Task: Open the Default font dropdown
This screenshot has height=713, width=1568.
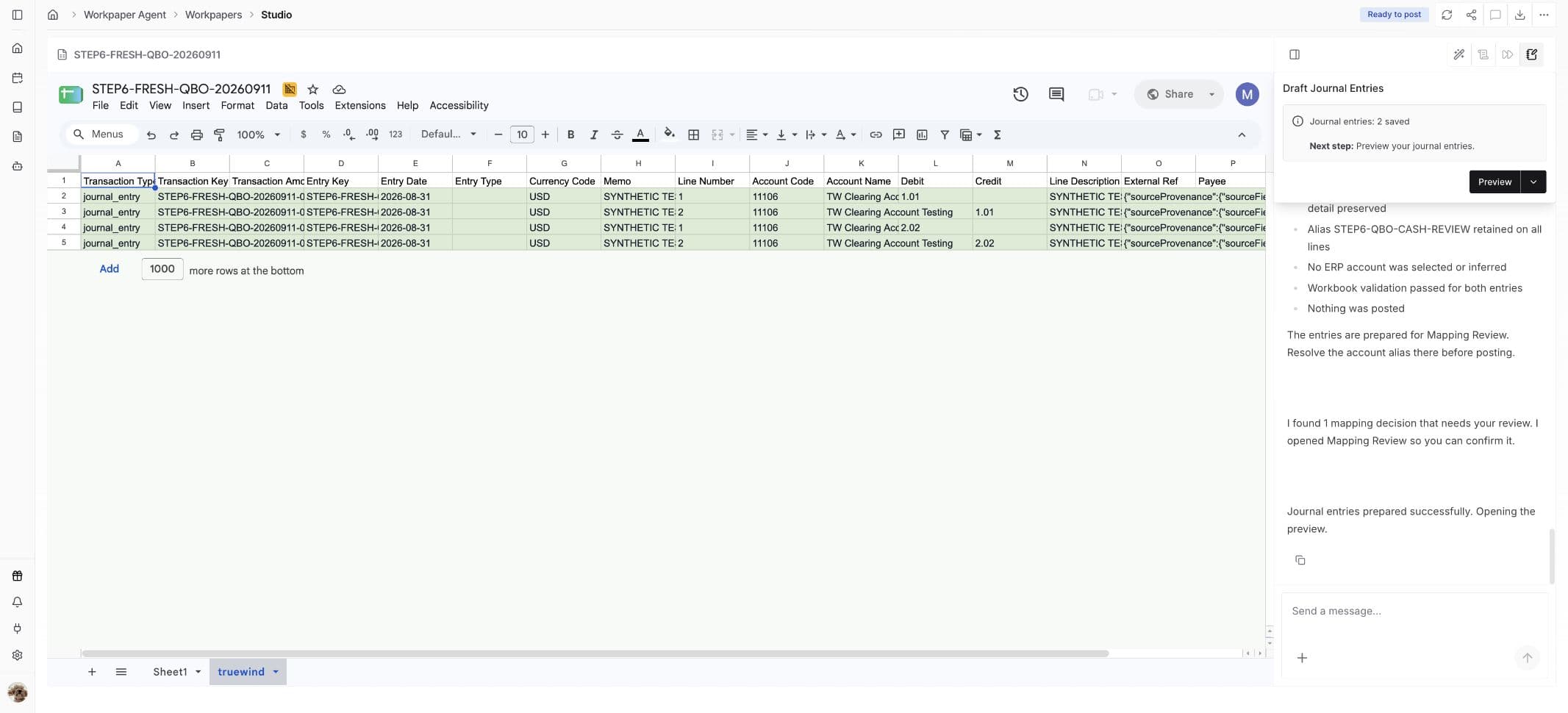Action: tap(448, 135)
